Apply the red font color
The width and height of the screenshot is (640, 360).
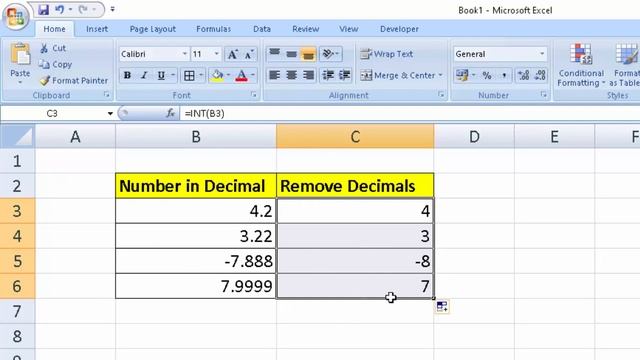coord(241,76)
